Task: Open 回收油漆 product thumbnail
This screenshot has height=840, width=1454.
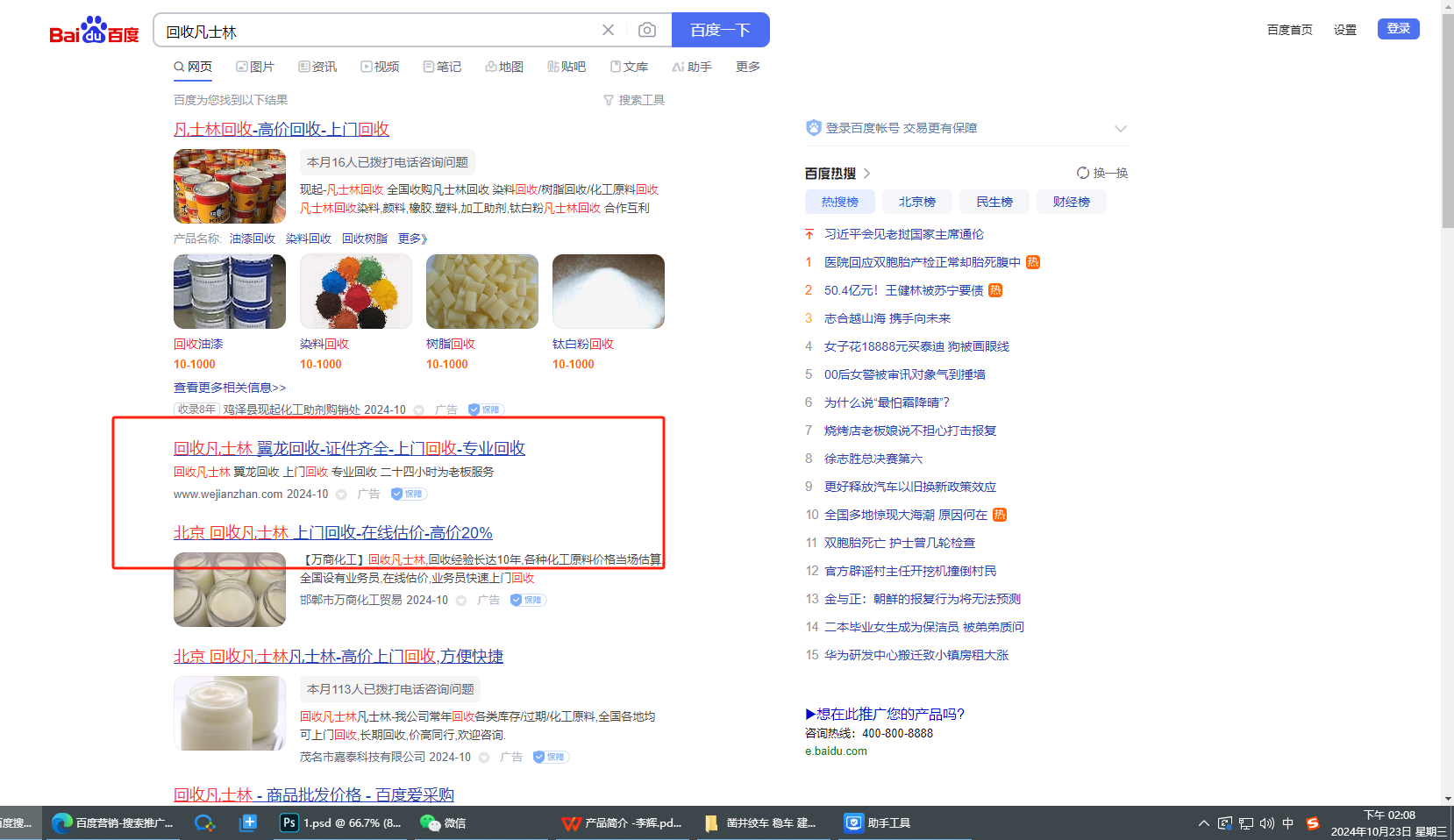Action: tap(230, 291)
